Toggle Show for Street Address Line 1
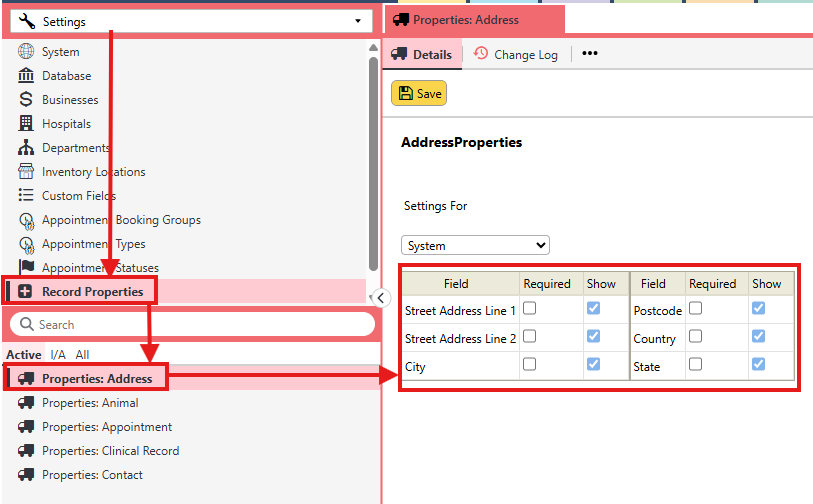813x504 pixels. [x=594, y=309]
